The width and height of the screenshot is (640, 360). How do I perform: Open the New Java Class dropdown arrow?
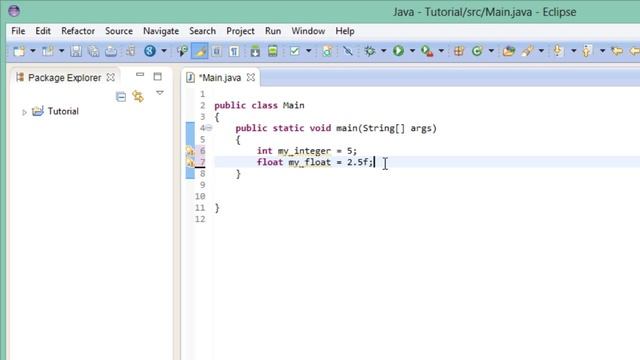pyautogui.click(x=491, y=51)
